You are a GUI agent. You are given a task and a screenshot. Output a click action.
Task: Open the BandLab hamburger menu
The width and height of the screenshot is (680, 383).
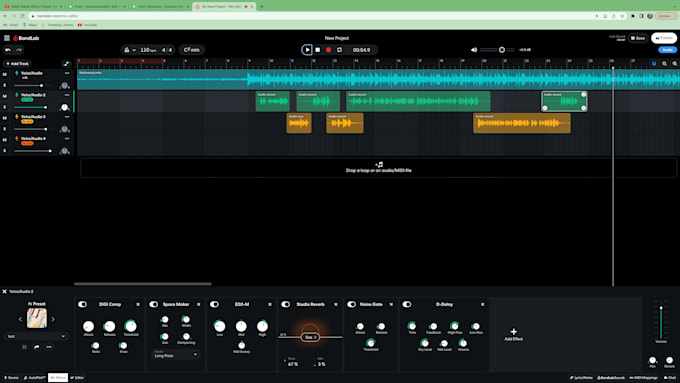click(x=7, y=38)
